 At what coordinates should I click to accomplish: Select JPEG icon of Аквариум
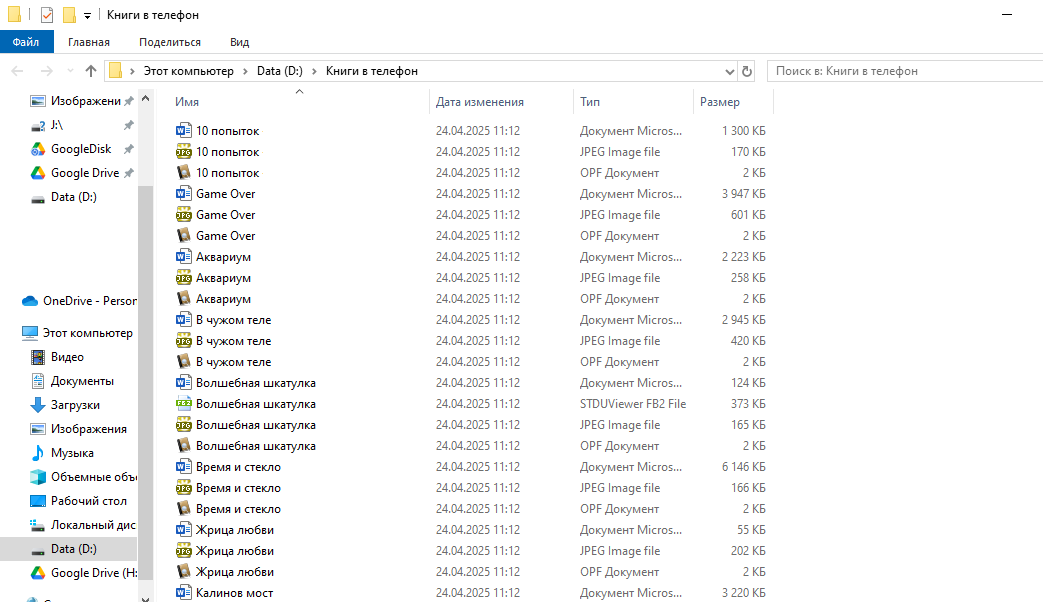[184, 277]
